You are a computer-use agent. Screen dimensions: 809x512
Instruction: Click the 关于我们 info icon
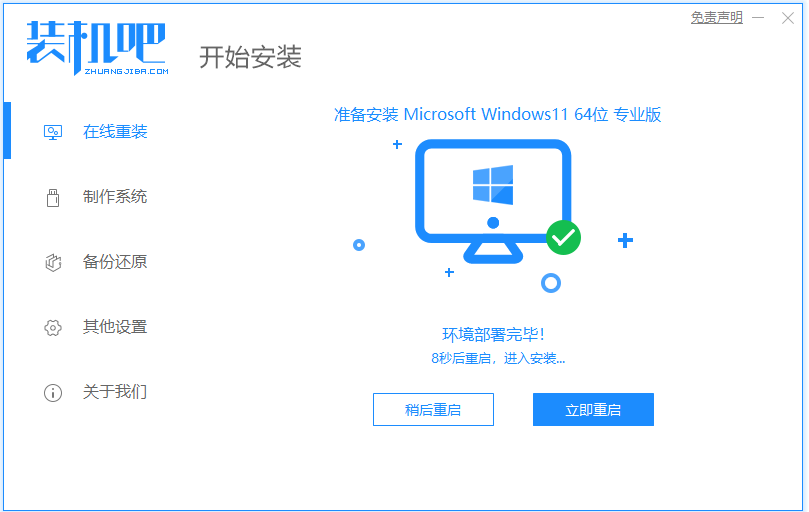pyautogui.click(x=53, y=393)
